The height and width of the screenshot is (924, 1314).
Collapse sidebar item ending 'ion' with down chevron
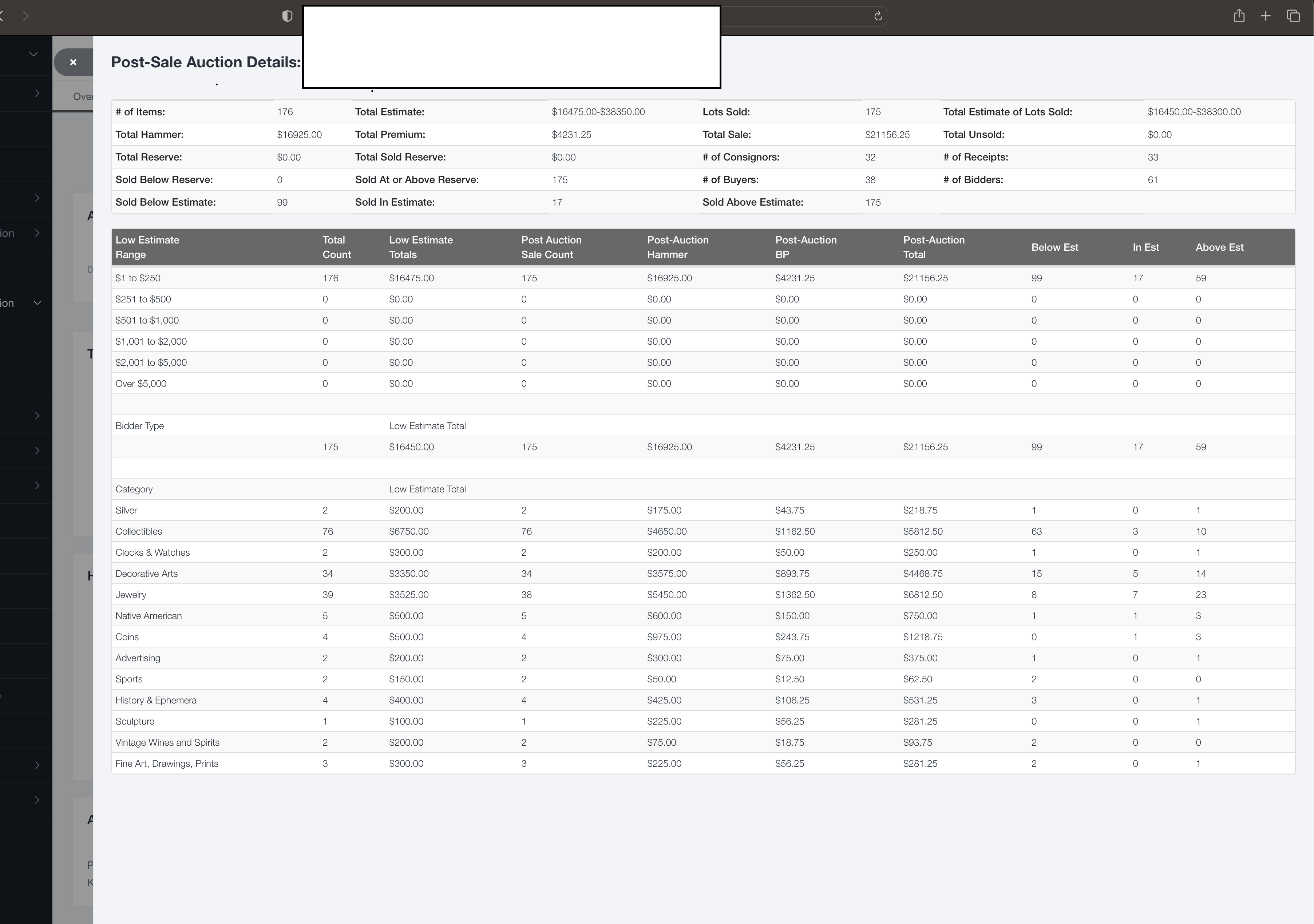37,303
